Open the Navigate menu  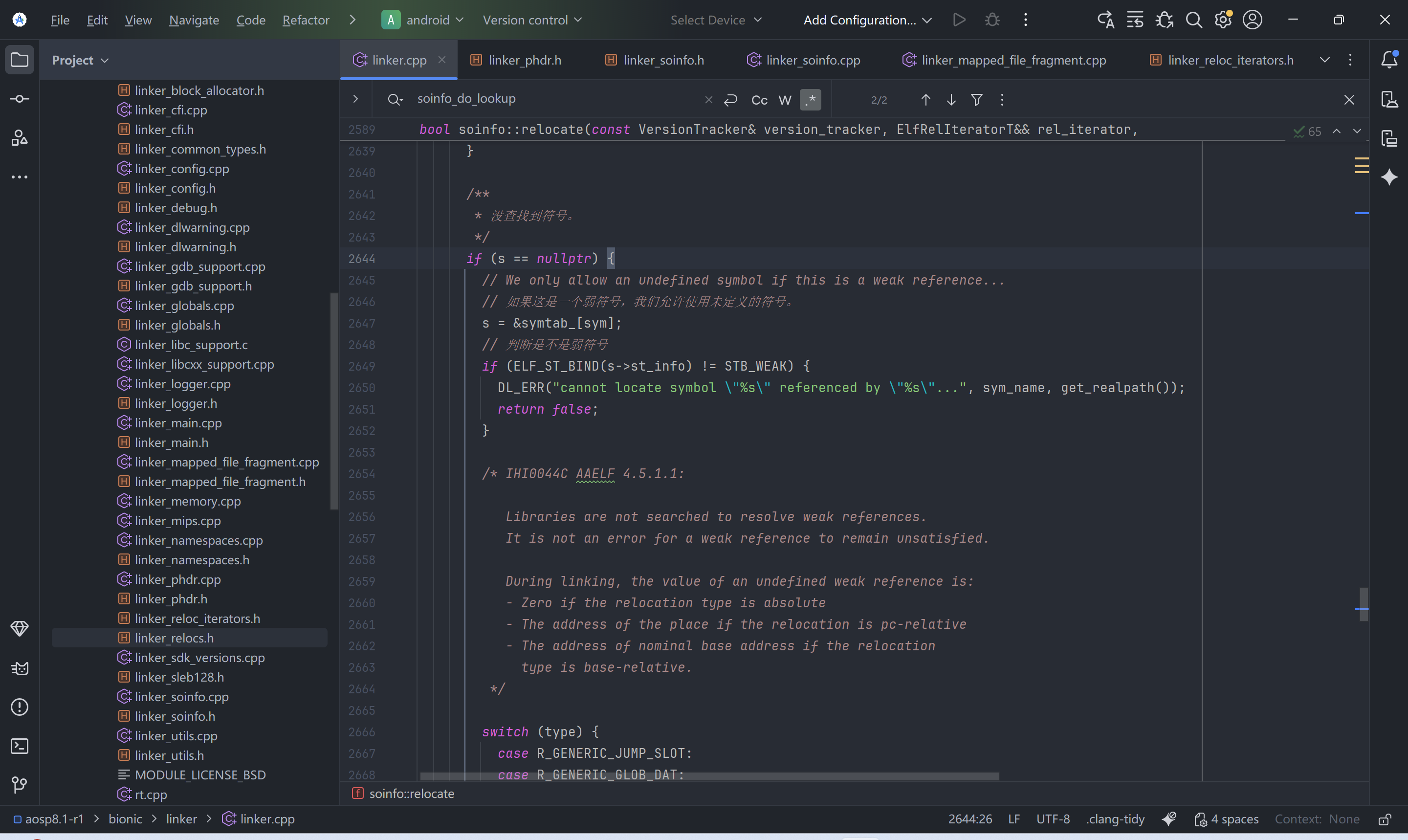[x=194, y=20]
